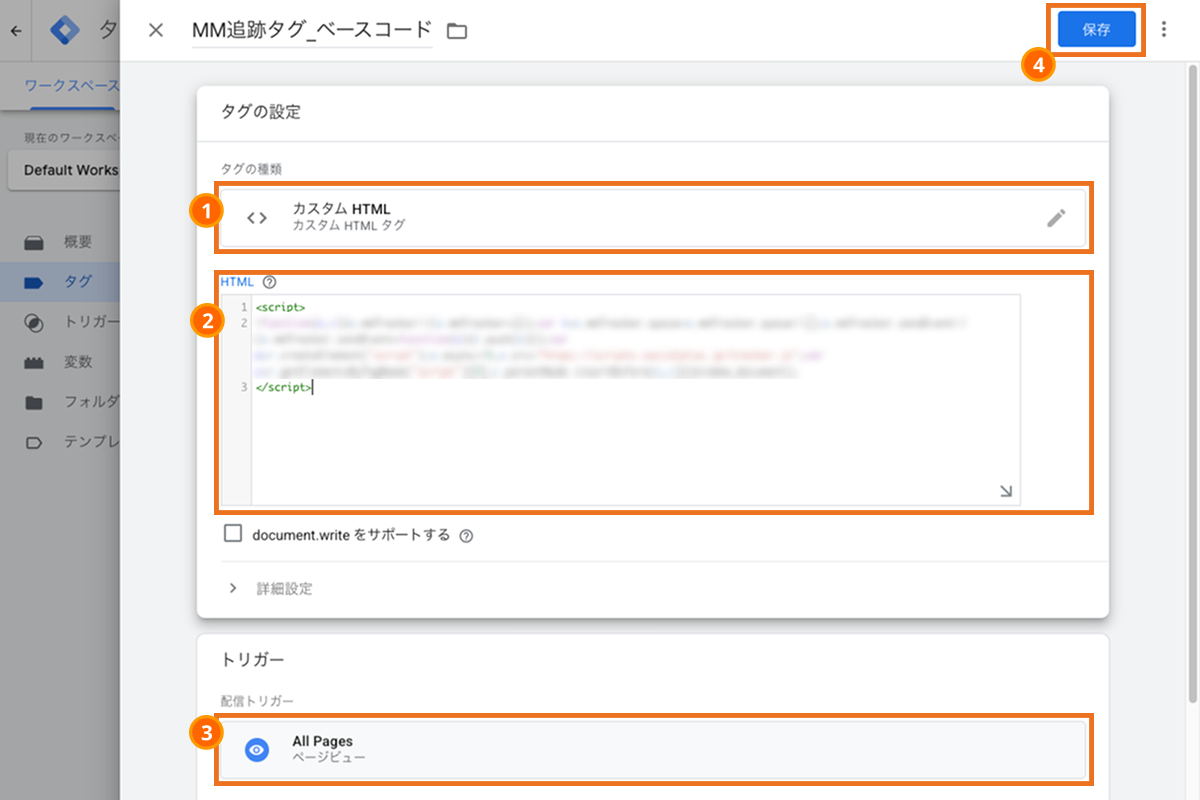Open the three-dot more options menu
This screenshot has height=800, width=1200.
1163,30
